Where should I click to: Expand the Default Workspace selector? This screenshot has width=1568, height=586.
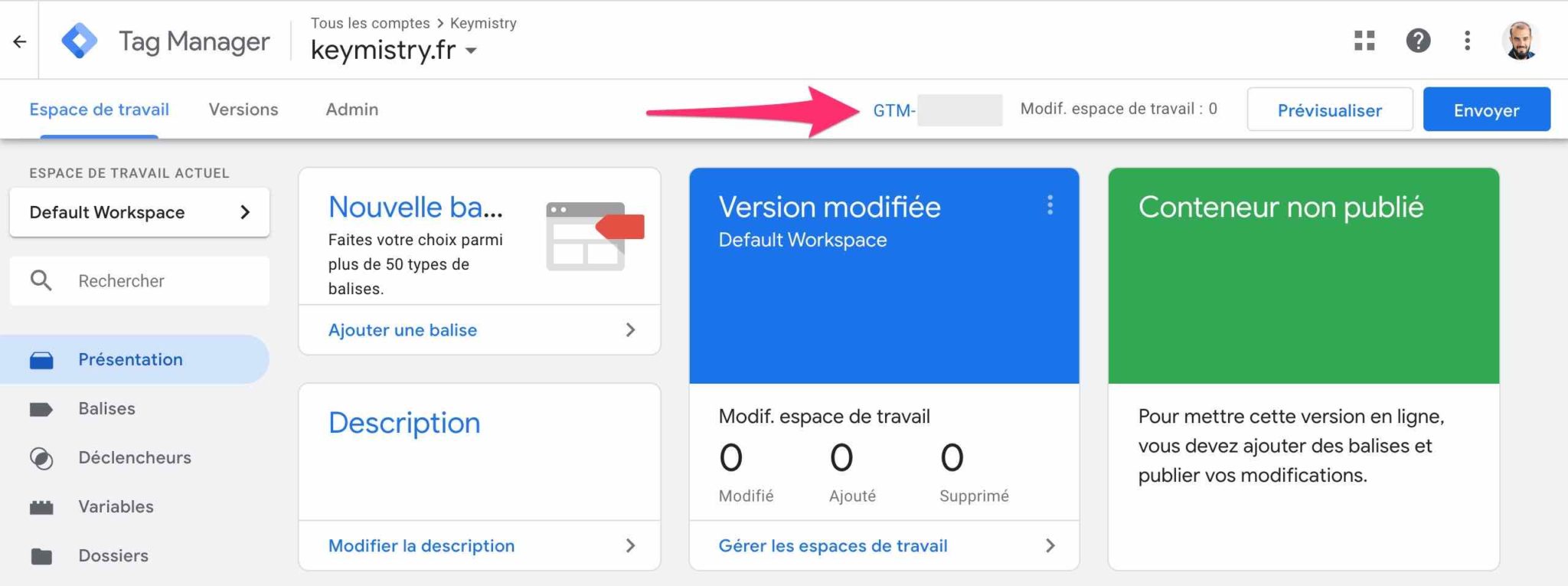(139, 212)
